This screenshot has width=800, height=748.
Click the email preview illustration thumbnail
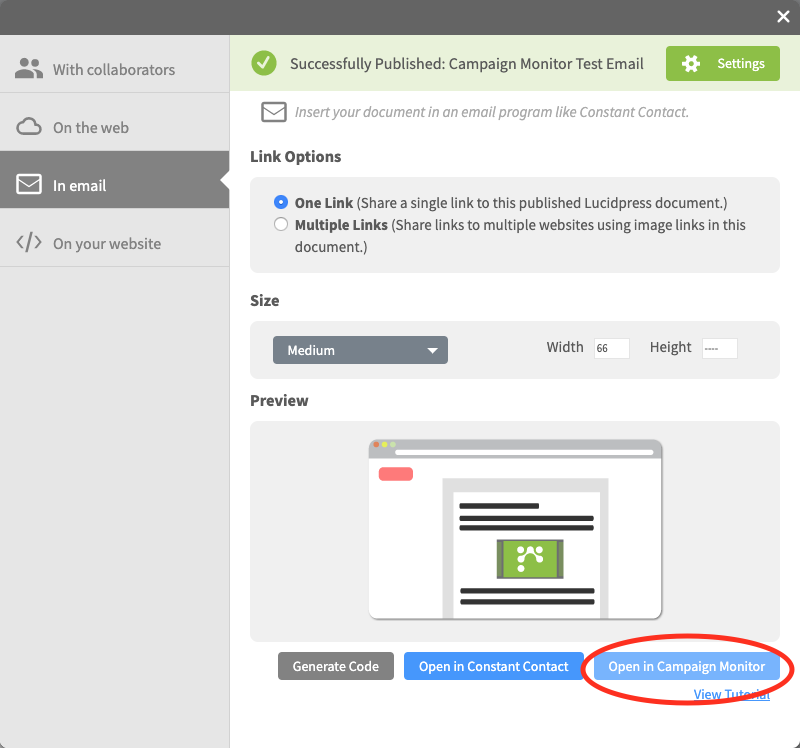pyautogui.click(x=515, y=529)
